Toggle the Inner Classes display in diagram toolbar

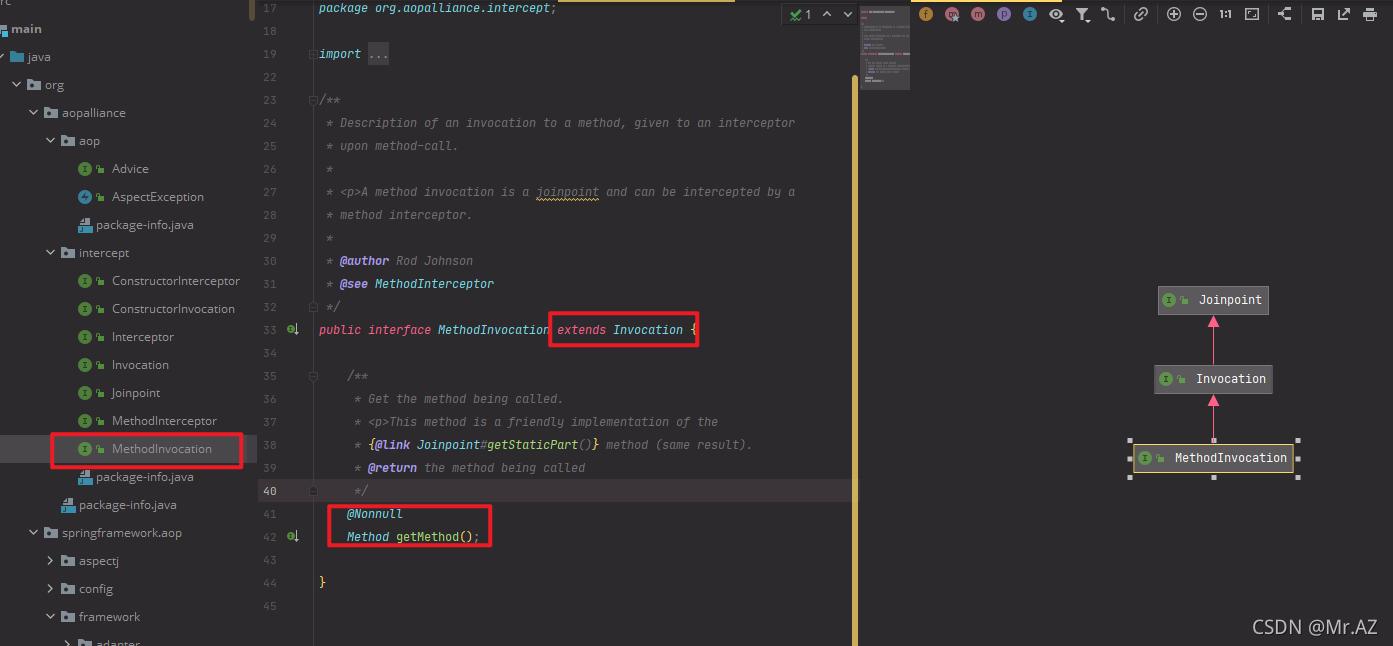coord(1030,14)
